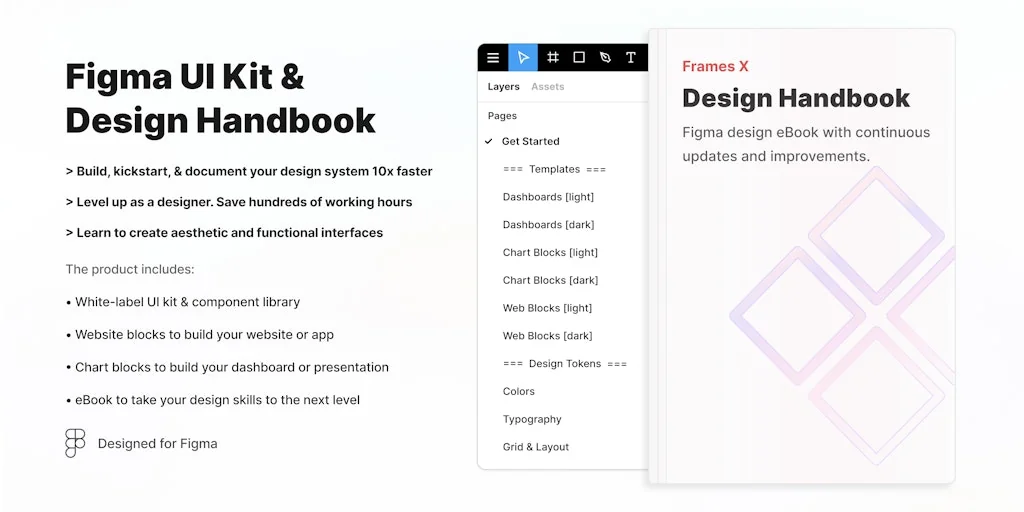
Task: Open the Get Started page
Action: [530, 141]
